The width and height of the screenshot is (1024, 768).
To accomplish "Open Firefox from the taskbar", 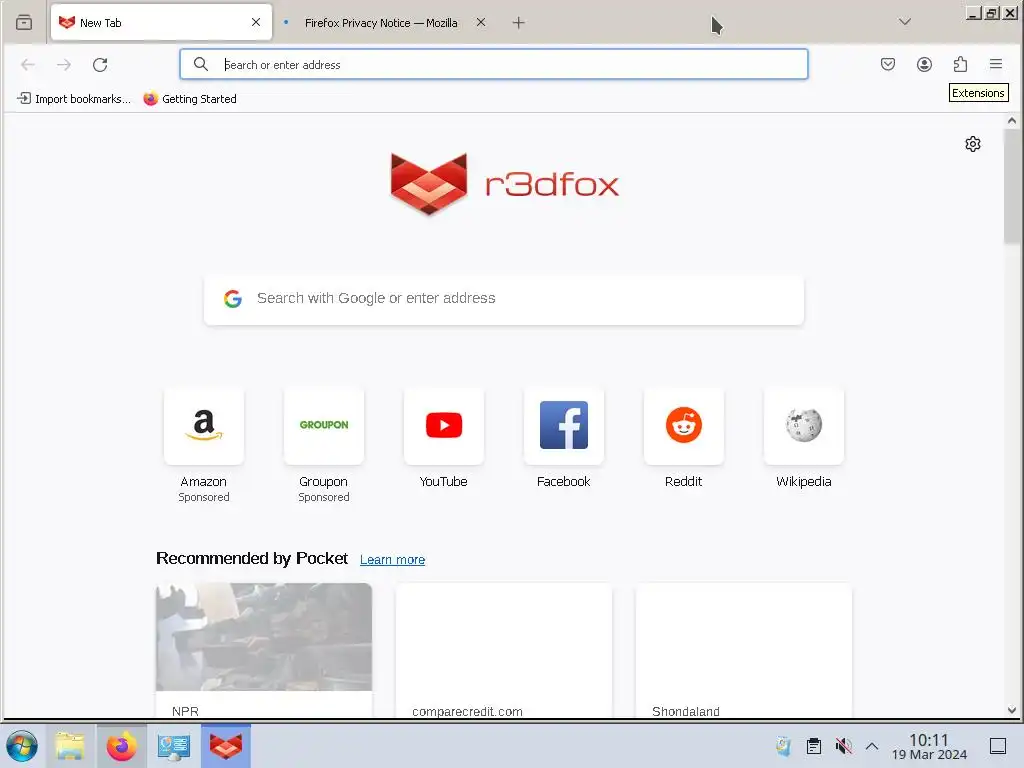I will (x=121, y=746).
